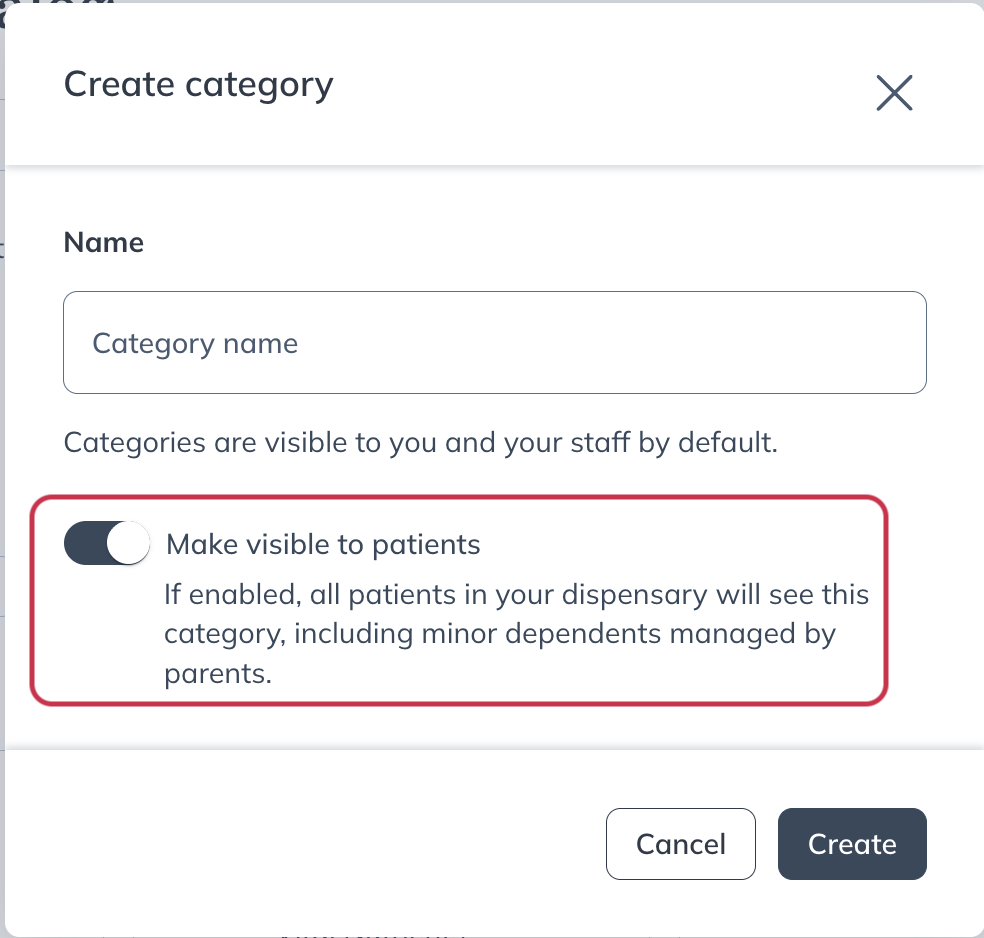Image resolution: width=984 pixels, height=938 pixels.
Task: Click the "Make visible to patients" label
Action: pyautogui.click(x=323, y=544)
